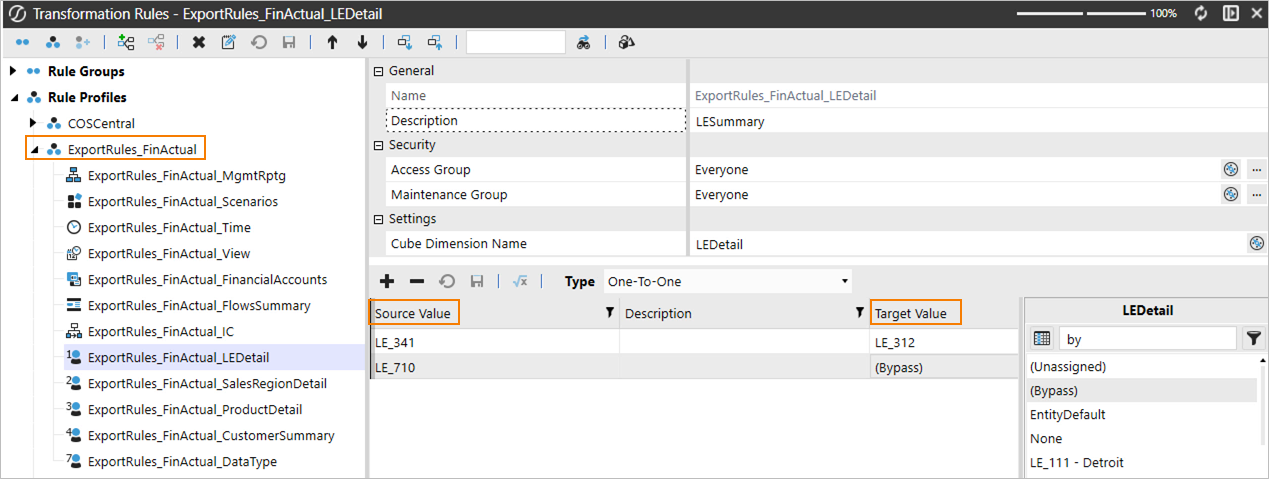Toggle the LEDetail member filter funnel
1269x479 pixels.
[1252, 339]
